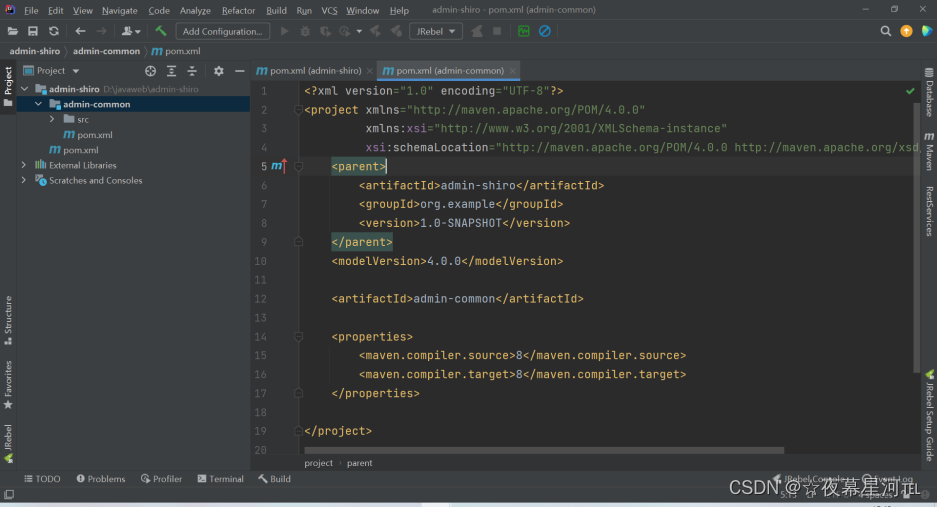The width and height of the screenshot is (937, 507).
Task: Click the Build project hammer icon
Action: tap(160, 31)
